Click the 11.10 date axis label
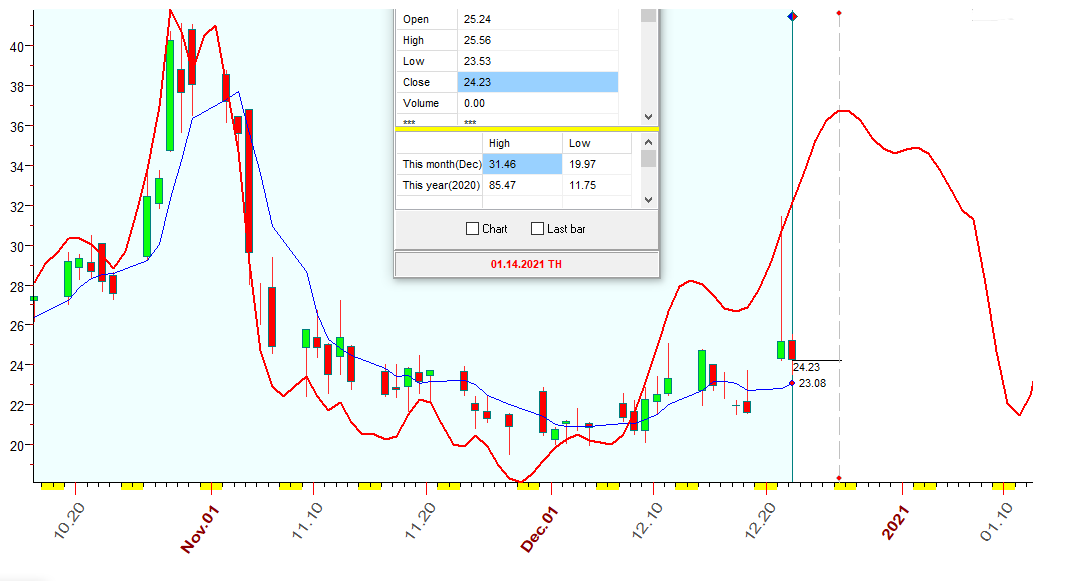 coord(307,521)
